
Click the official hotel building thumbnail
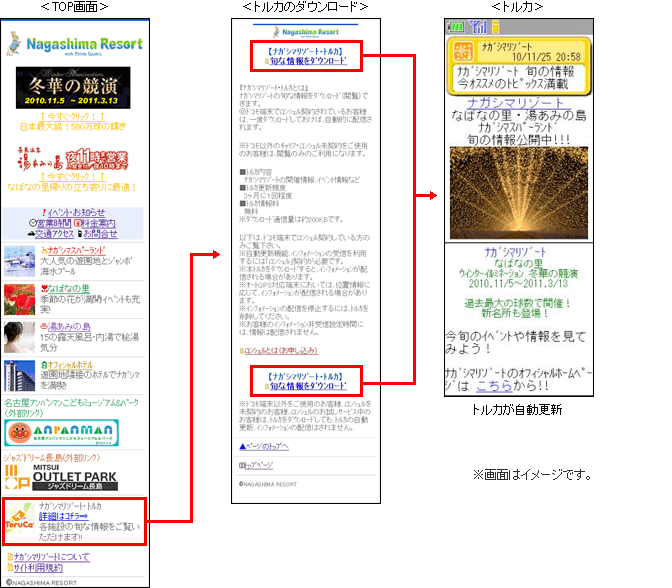coord(19,375)
